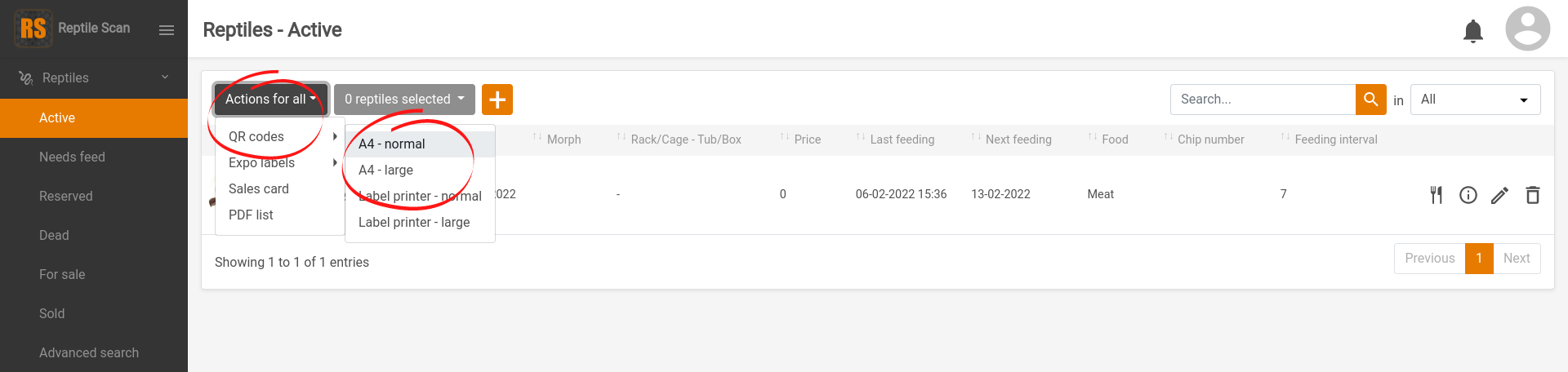Click the fork and knife feed icon
The width and height of the screenshot is (1568, 372).
(x=1436, y=195)
